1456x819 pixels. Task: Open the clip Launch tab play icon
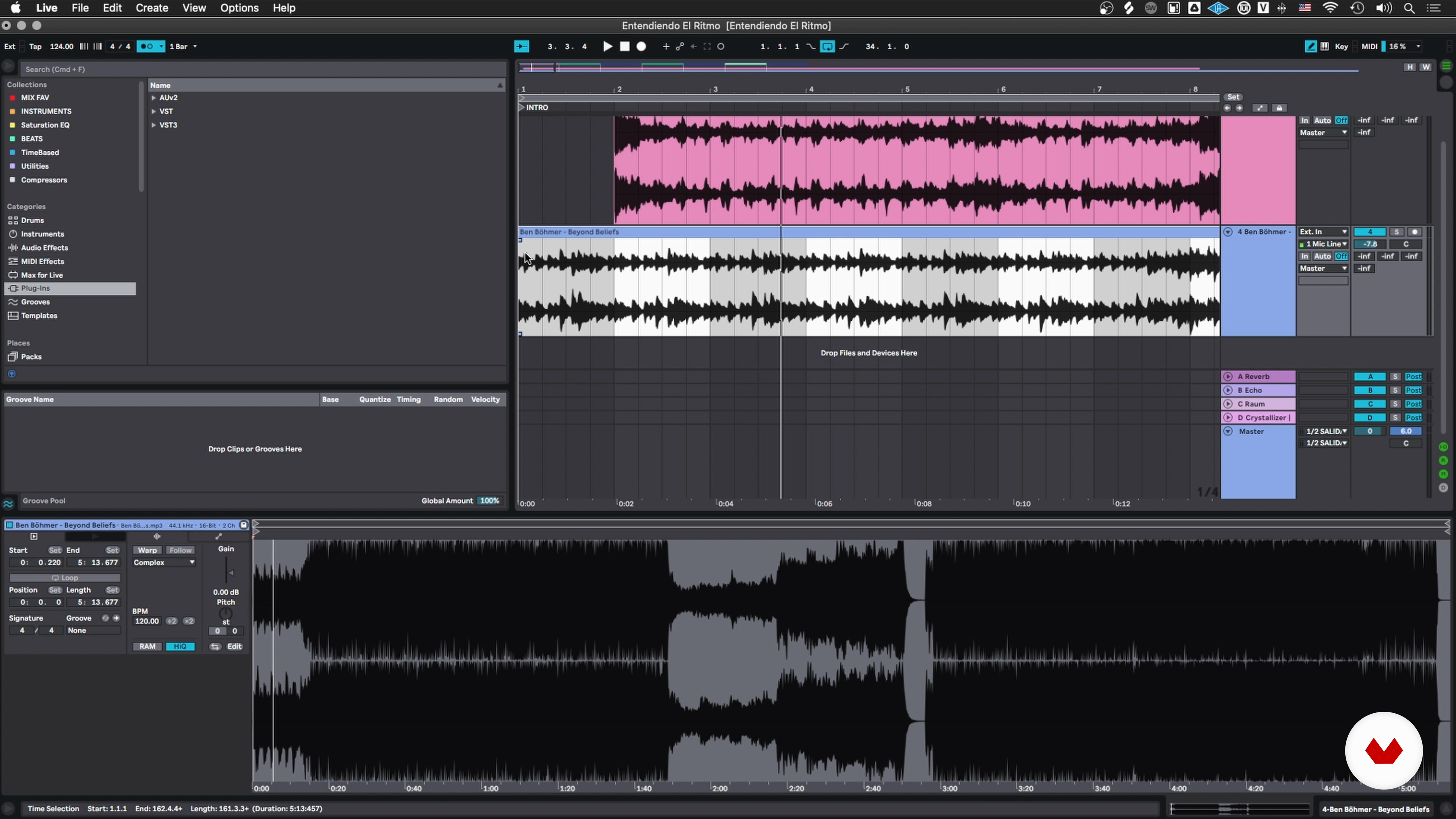point(34,537)
